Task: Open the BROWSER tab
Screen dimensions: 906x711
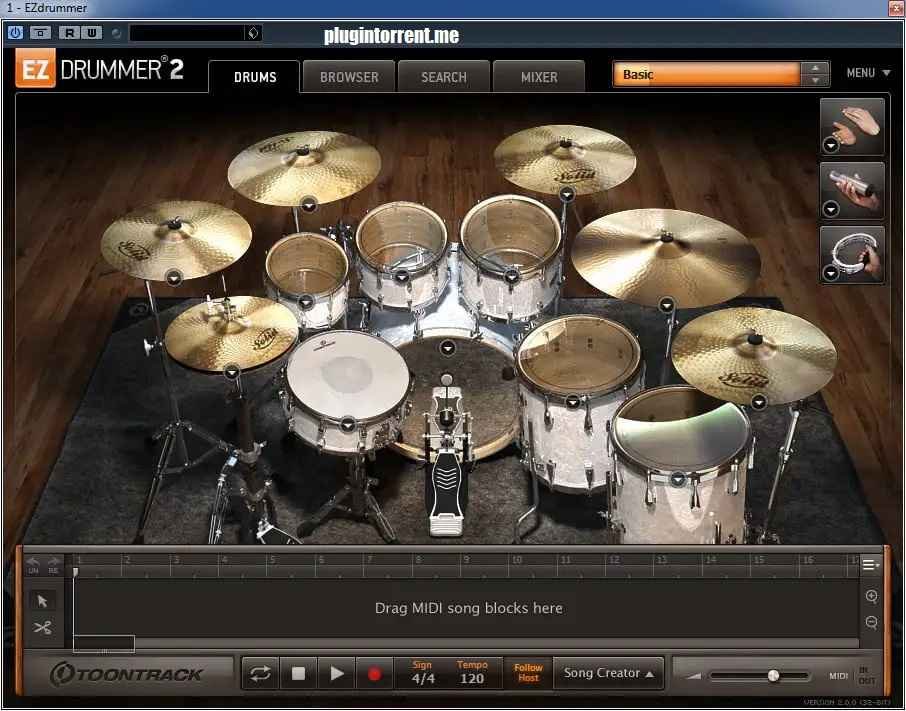Action: tap(349, 77)
